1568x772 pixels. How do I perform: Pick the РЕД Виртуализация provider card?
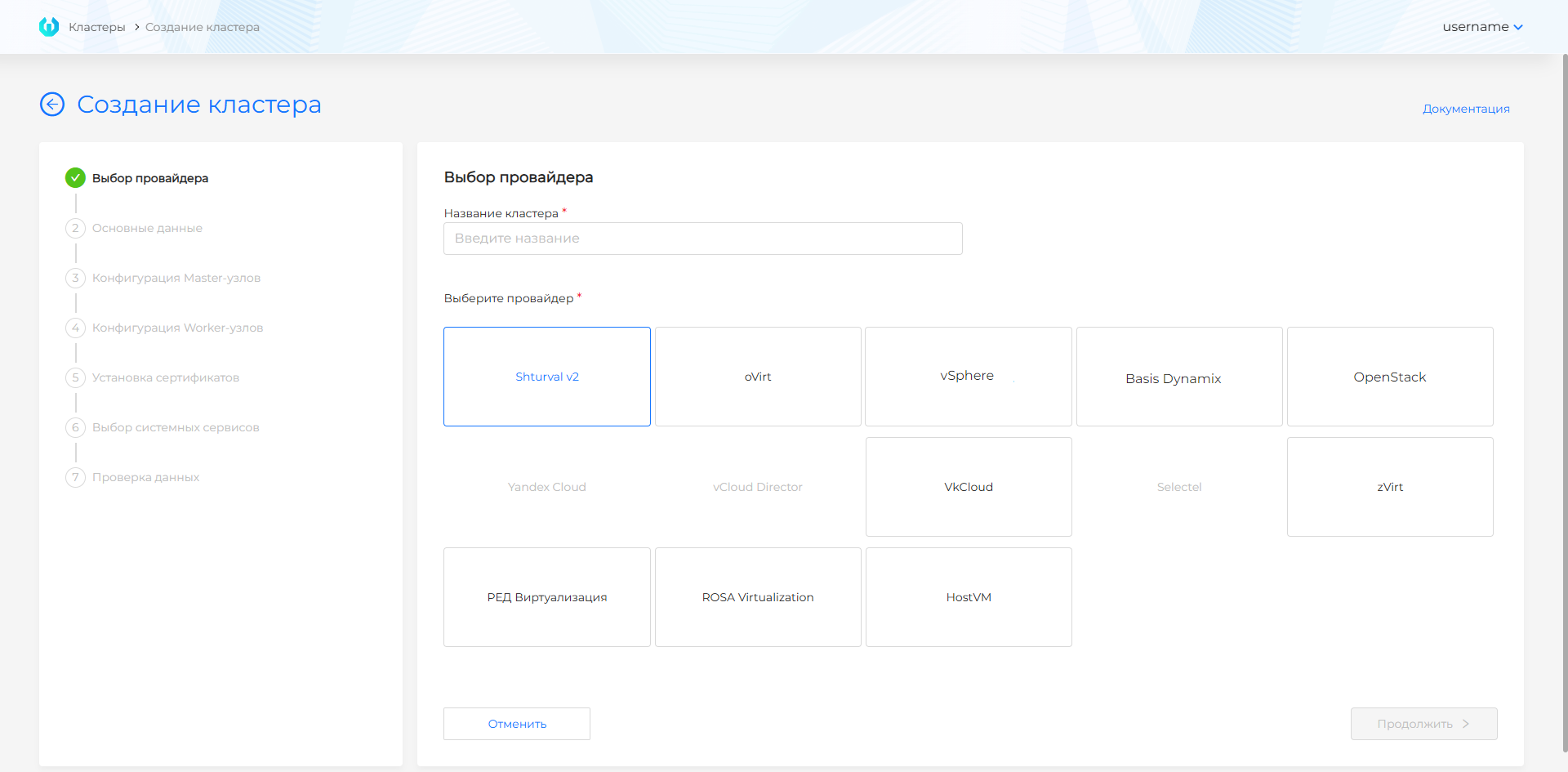(547, 597)
